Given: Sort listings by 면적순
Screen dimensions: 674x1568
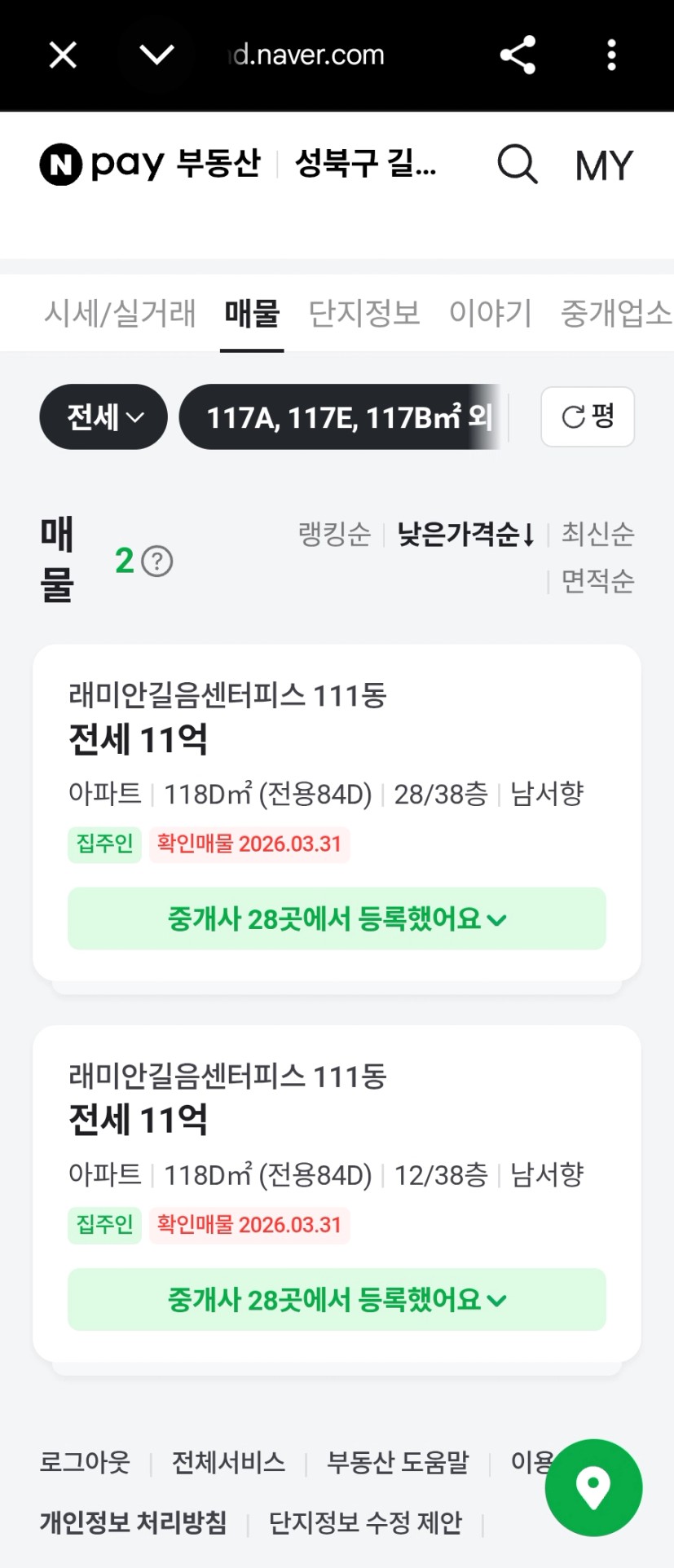Looking at the screenshot, I should click(597, 581).
